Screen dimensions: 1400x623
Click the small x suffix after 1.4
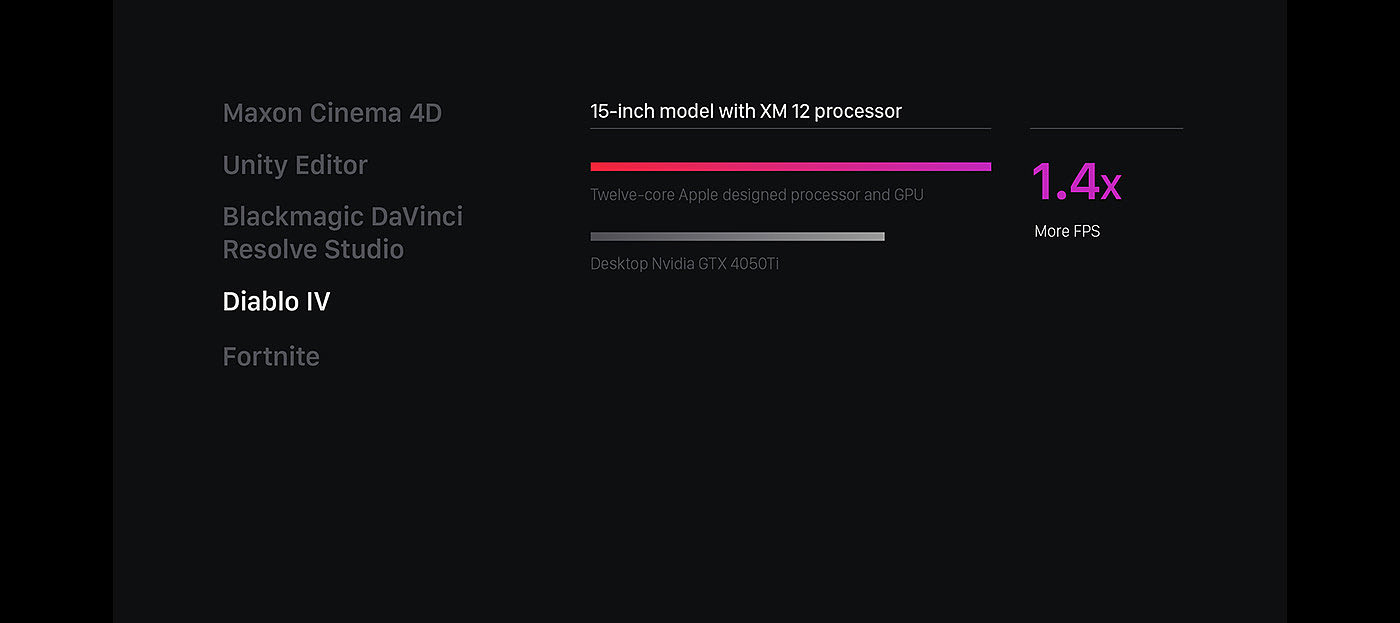1111,187
